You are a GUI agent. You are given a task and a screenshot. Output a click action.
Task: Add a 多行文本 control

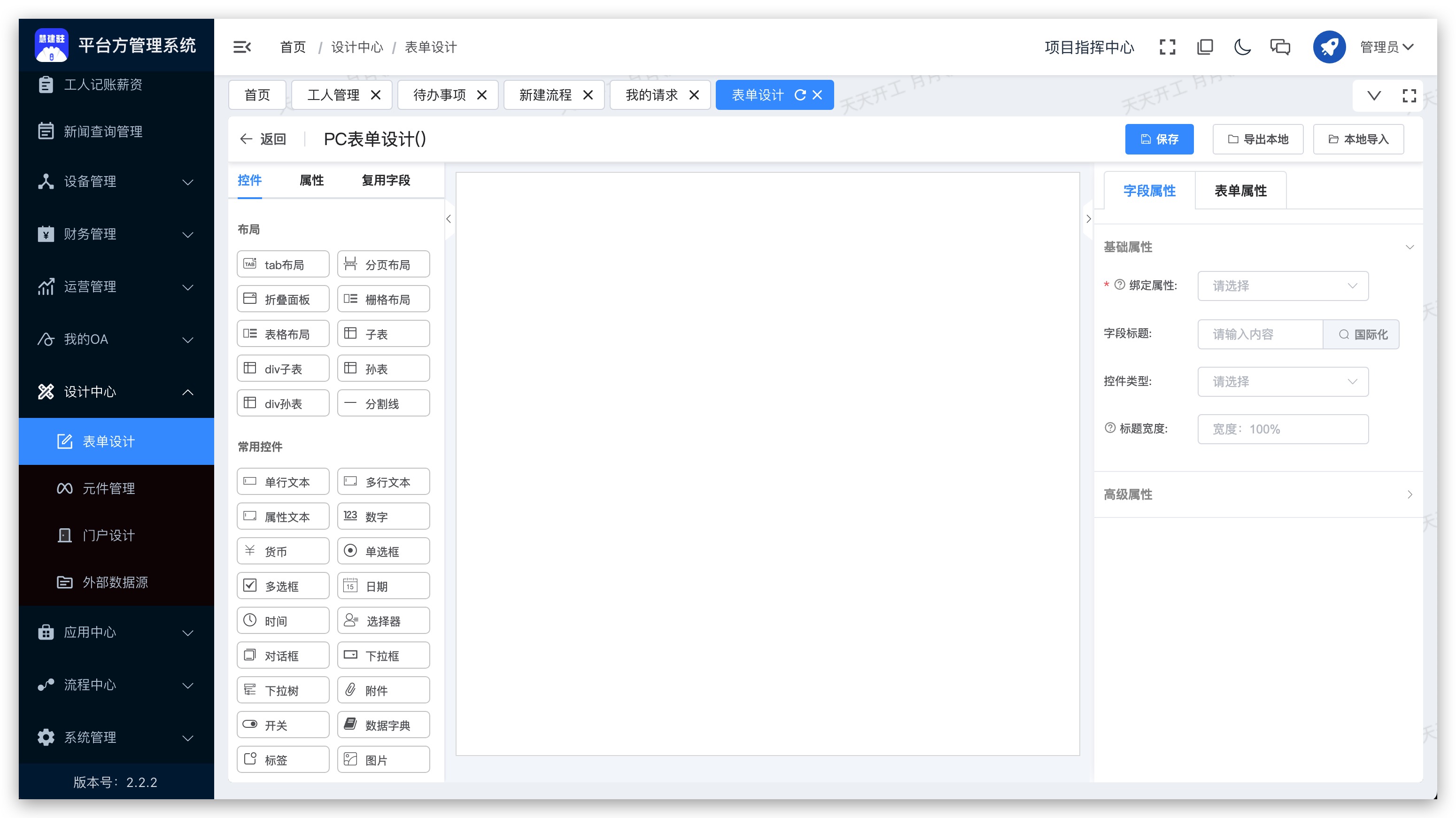[x=383, y=482]
